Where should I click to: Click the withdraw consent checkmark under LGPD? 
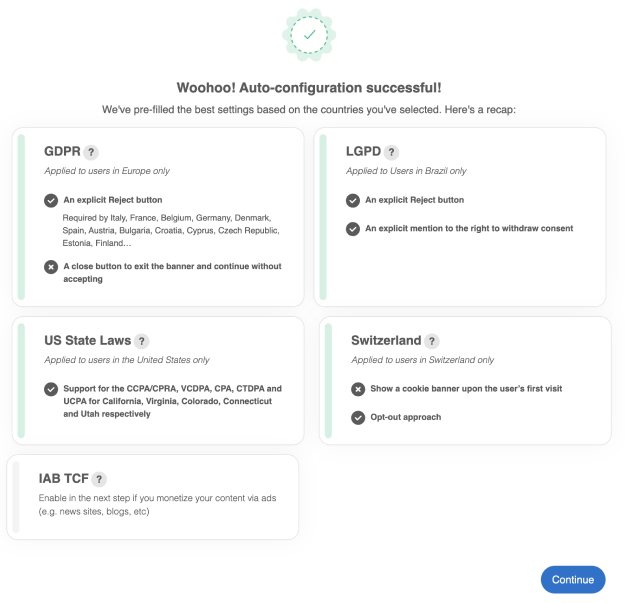pos(353,229)
